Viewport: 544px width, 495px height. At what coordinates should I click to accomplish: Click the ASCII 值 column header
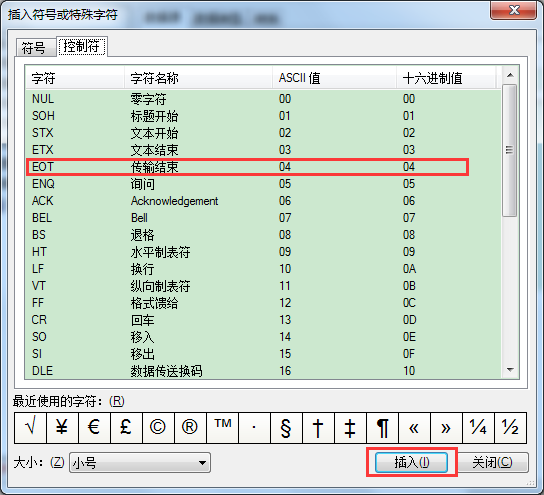334,78
